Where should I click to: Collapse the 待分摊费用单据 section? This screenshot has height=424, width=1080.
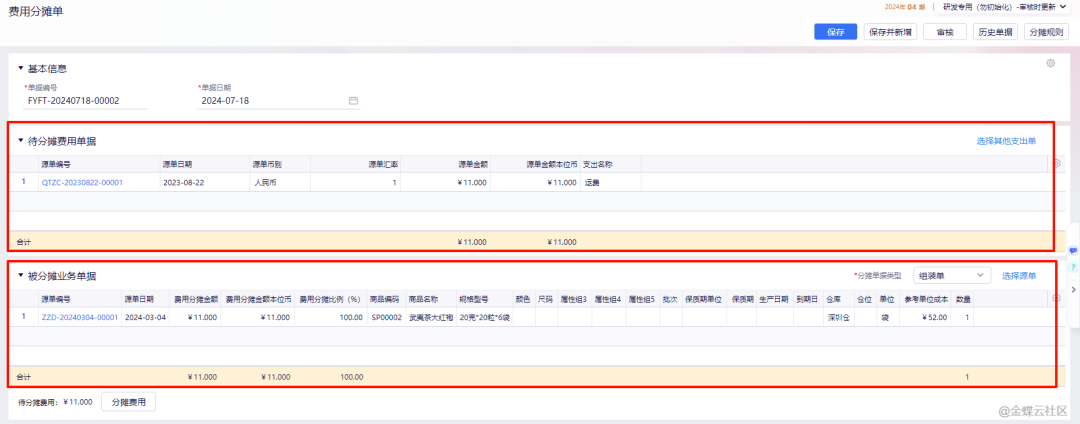coord(20,140)
